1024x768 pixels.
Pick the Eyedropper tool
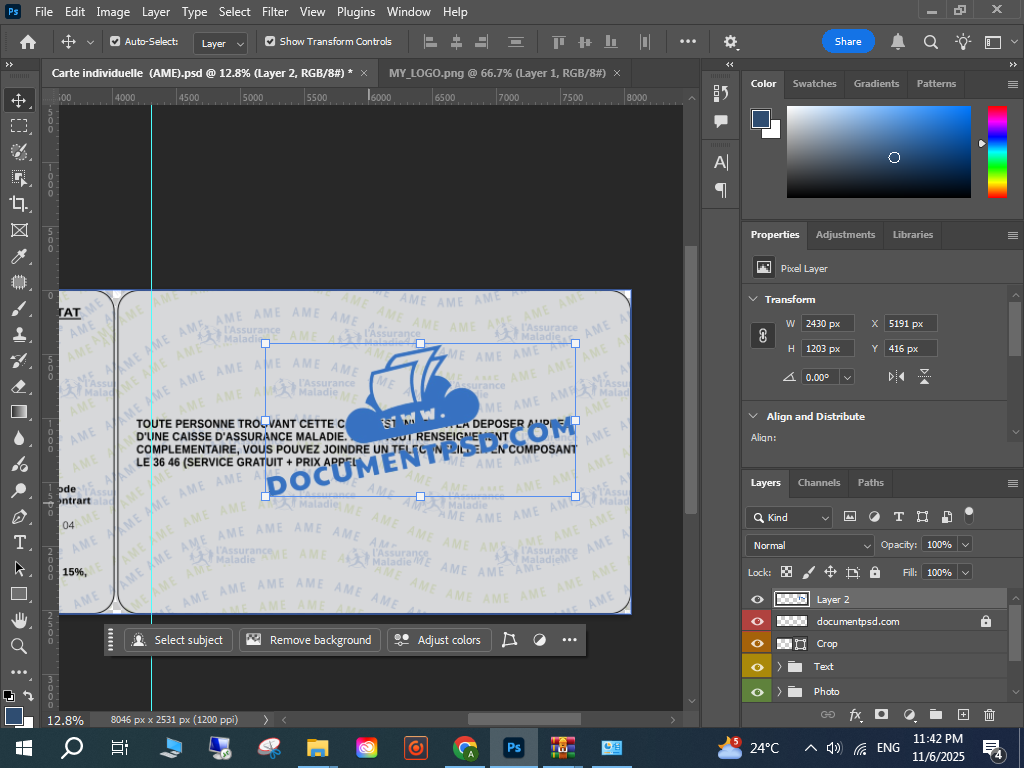pyautogui.click(x=19, y=256)
